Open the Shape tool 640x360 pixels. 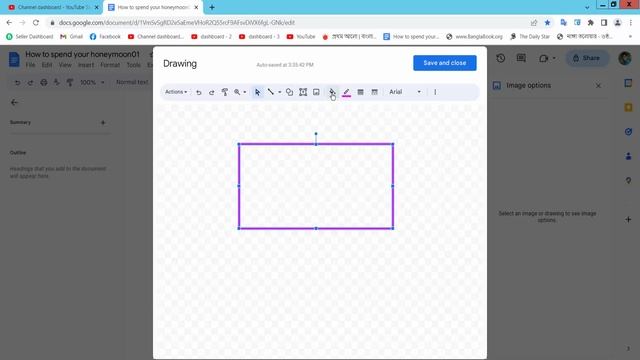tap(289, 92)
